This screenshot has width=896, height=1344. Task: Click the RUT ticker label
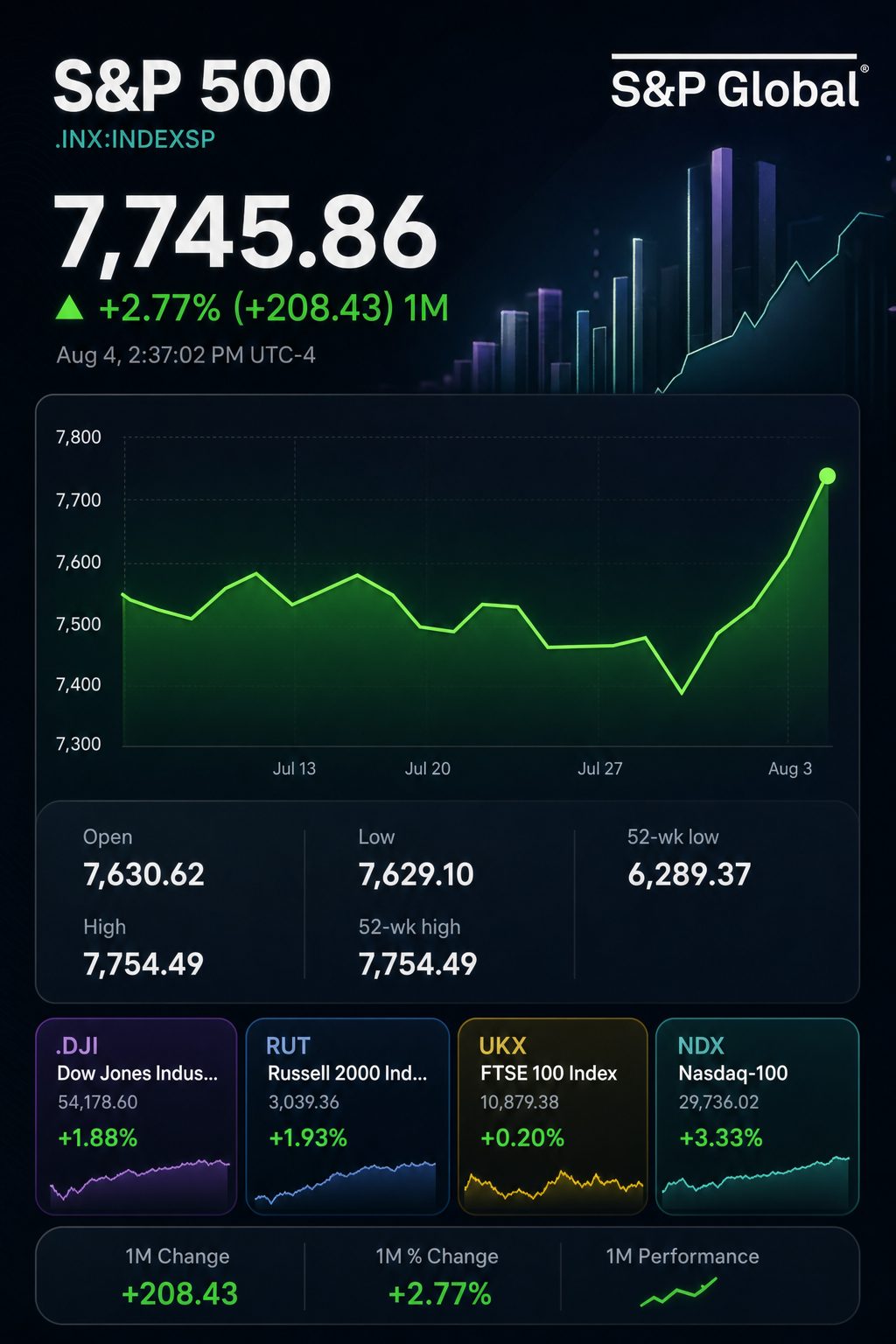(289, 1046)
